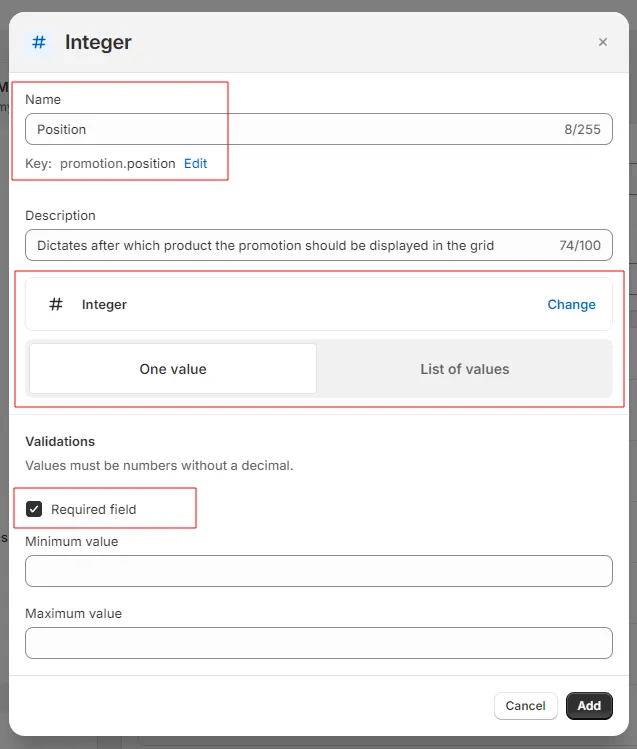Click the hash icon beside Integer type
This screenshot has height=749, width=637.
pos(56,304)
